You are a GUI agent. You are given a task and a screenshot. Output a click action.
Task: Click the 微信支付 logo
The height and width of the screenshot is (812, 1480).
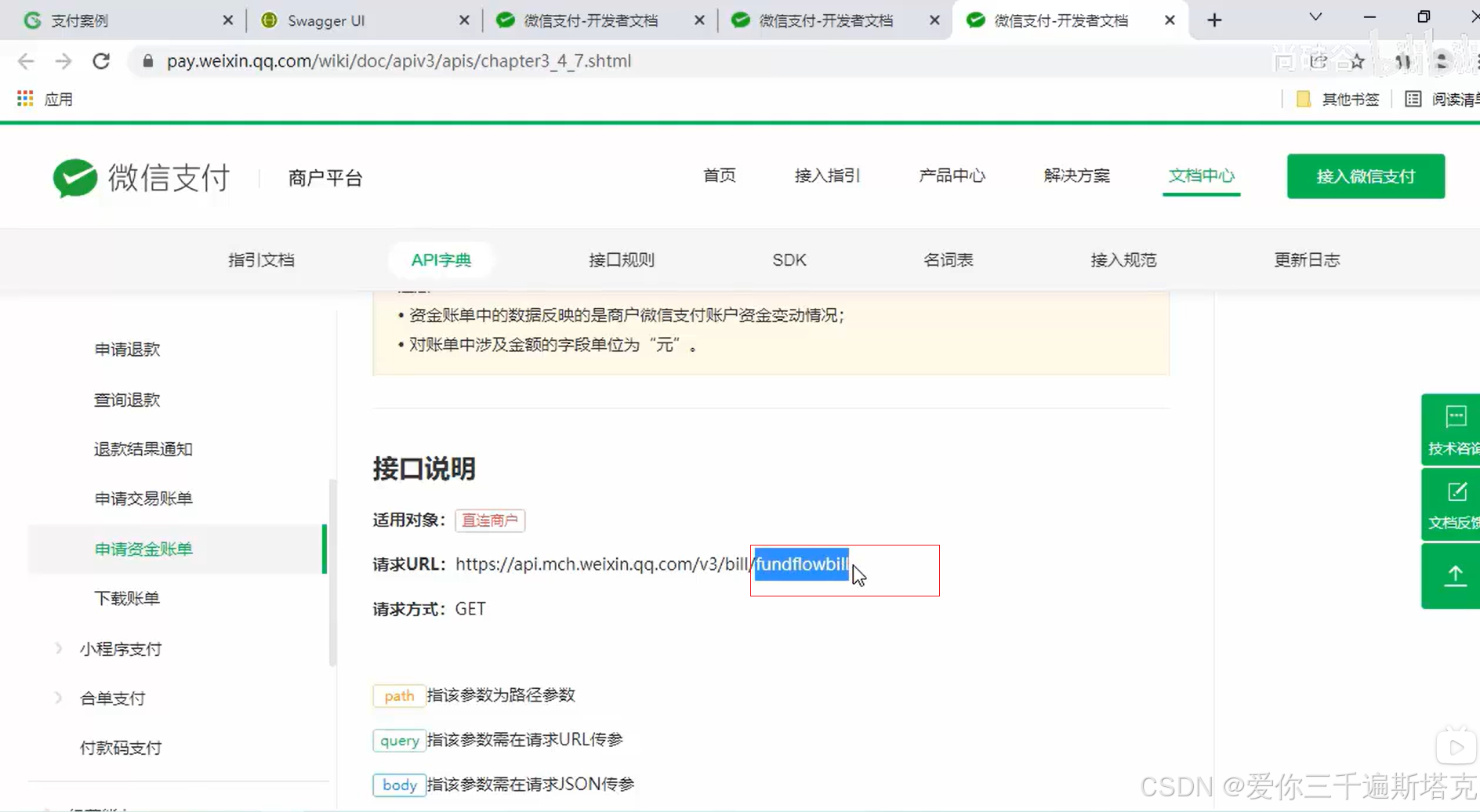(x=141, y=178)
